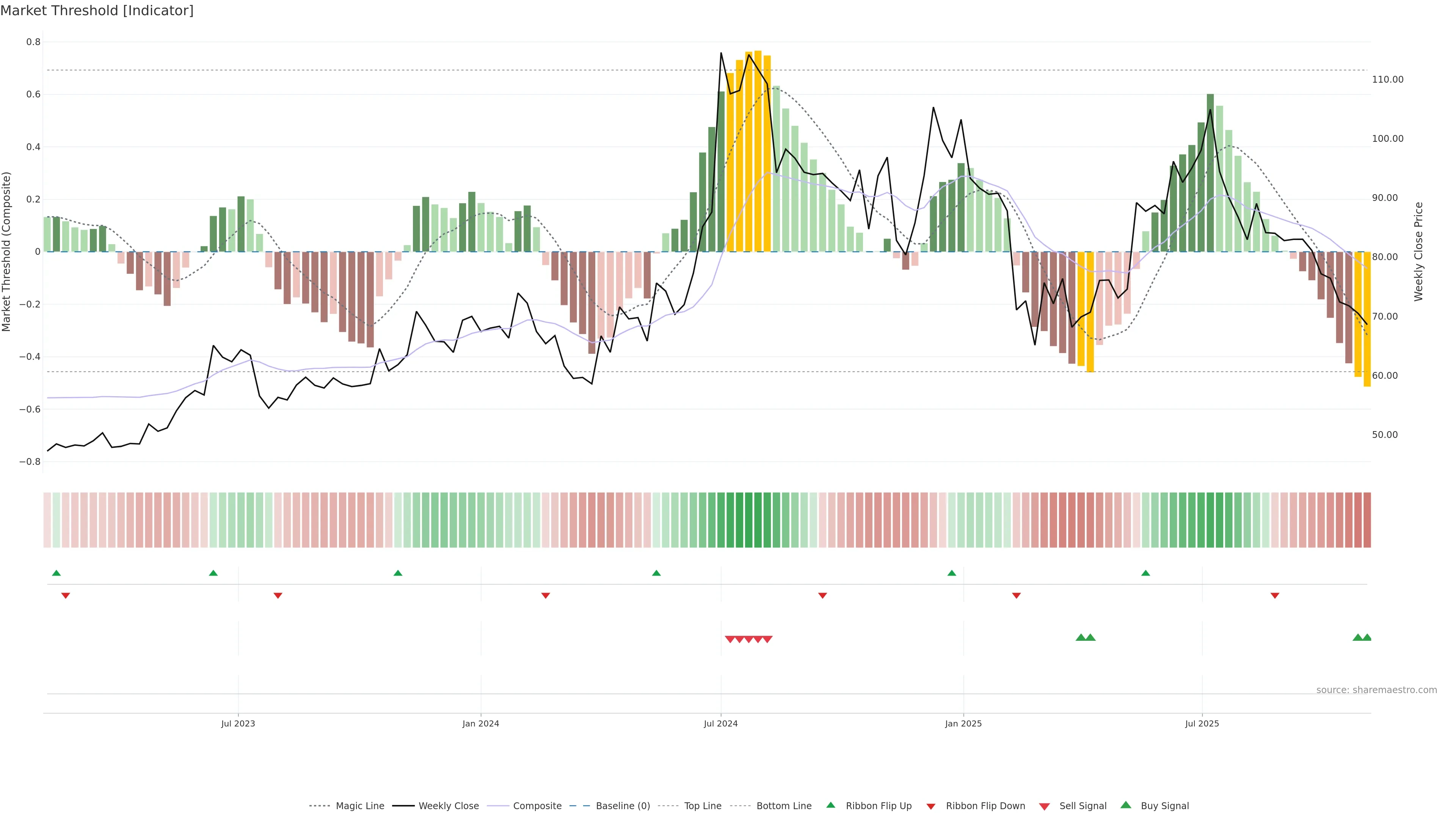
Task: Click the Sell Signal legend marker icon
Action: tap(1045, 806)
